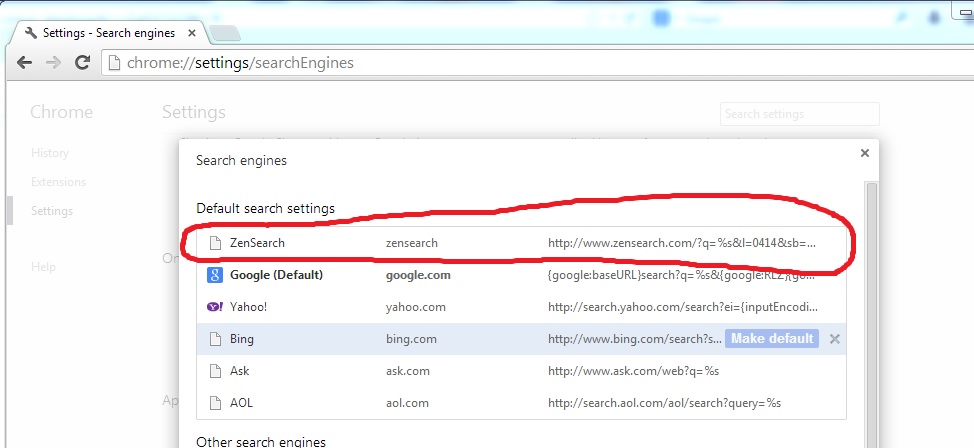Click the yahoo.com keyword cell
974x448 pixels.
tap(416, 307)
